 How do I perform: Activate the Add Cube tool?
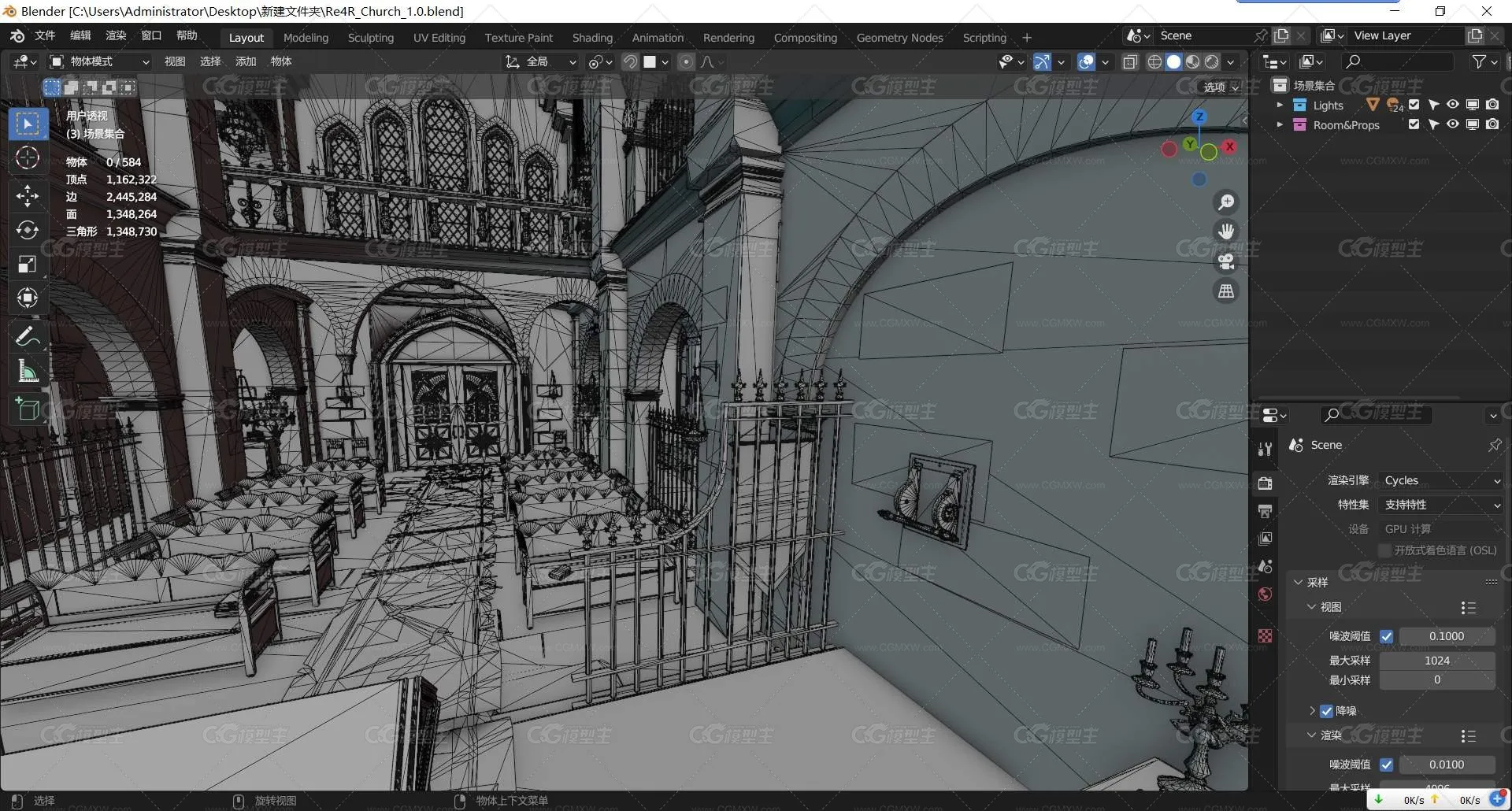(28, 409)
